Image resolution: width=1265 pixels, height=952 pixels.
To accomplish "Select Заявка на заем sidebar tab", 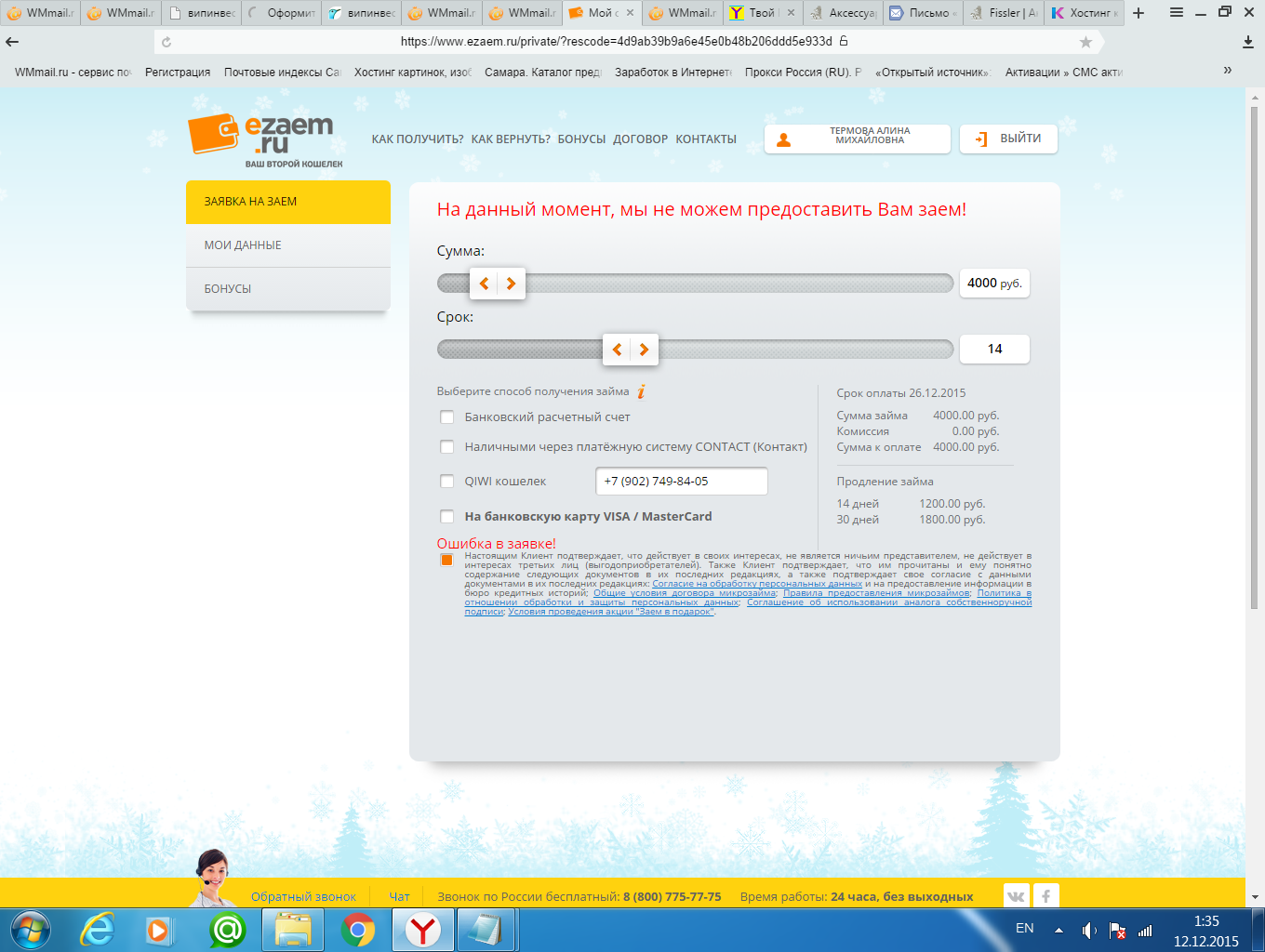I will coord(288,202).
